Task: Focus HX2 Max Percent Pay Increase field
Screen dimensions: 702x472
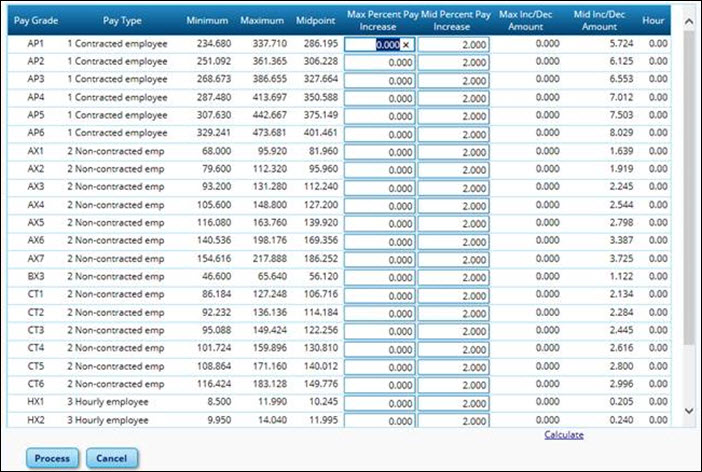Action: [x=380, y=421]
